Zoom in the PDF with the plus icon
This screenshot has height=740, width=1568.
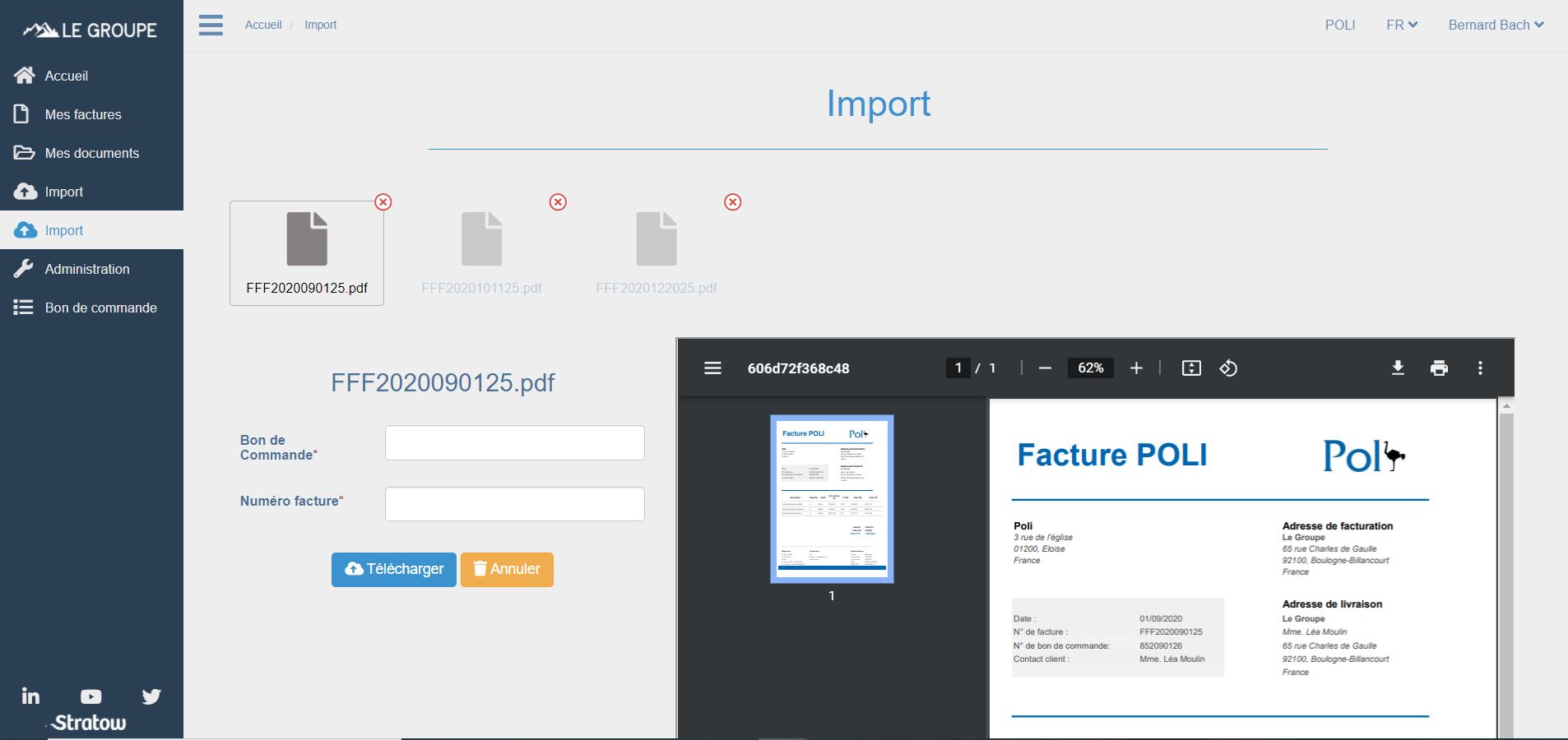1136,368
